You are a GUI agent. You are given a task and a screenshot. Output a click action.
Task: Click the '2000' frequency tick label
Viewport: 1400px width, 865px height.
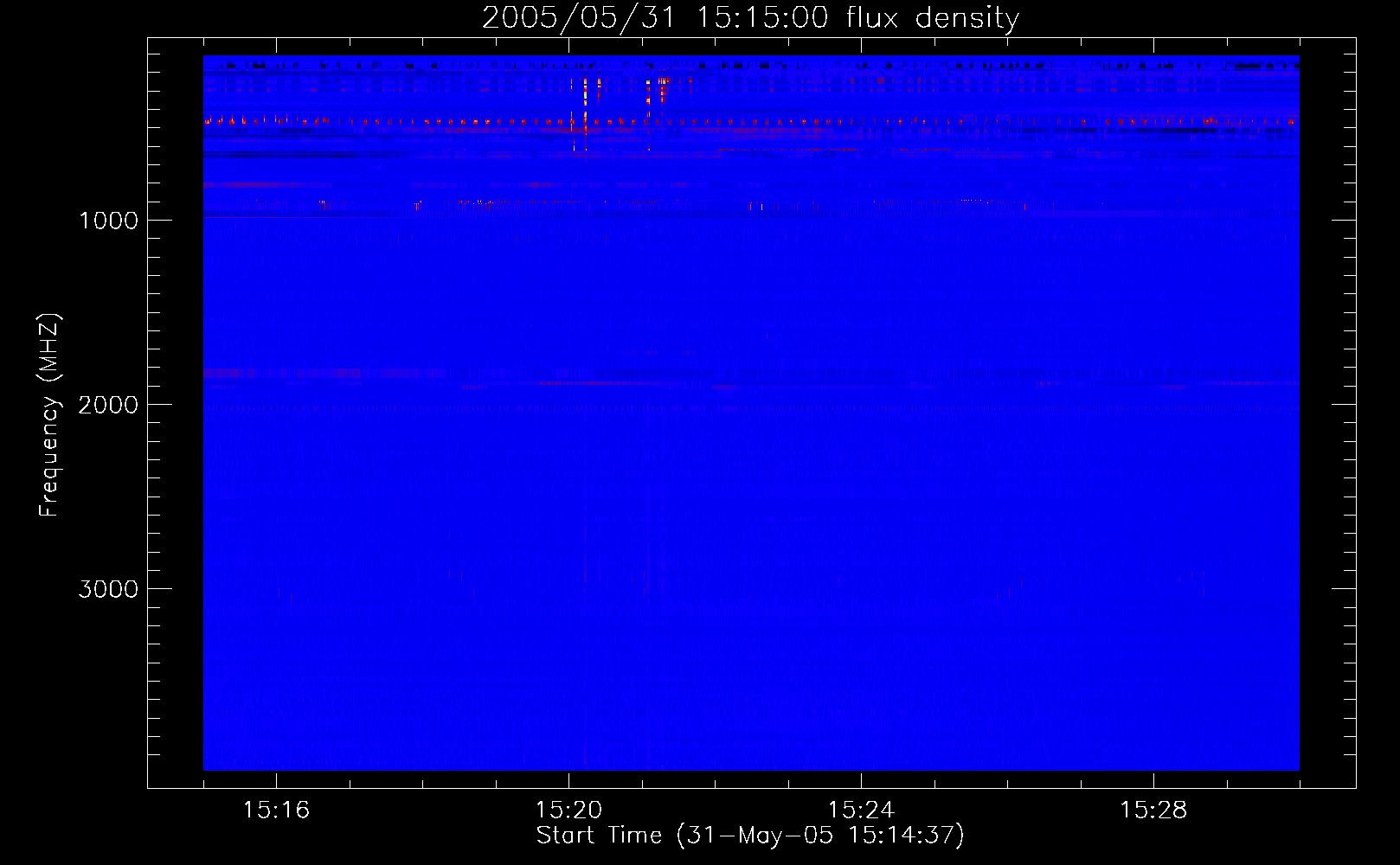[108, 405]
